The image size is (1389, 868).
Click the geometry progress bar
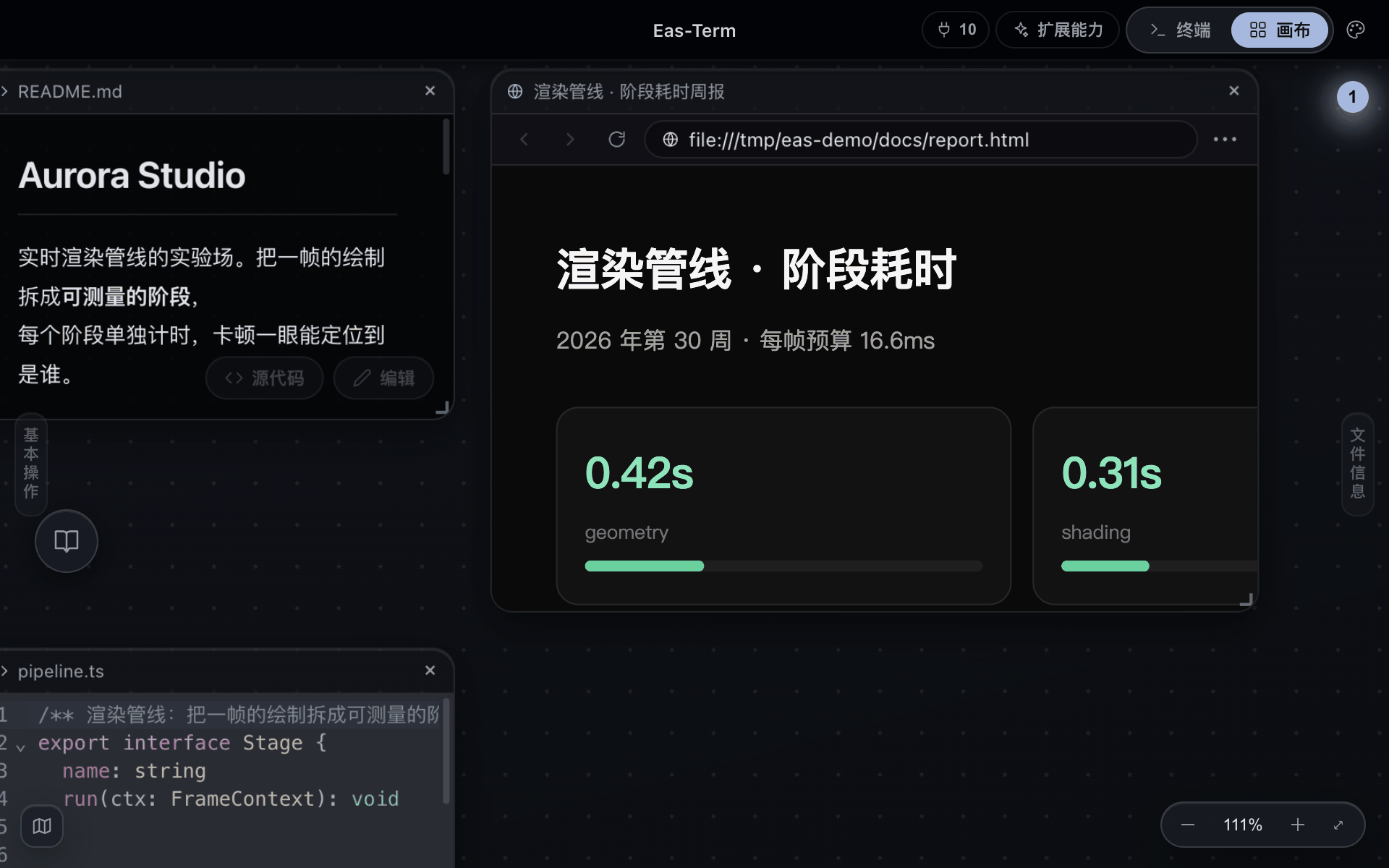783,566
